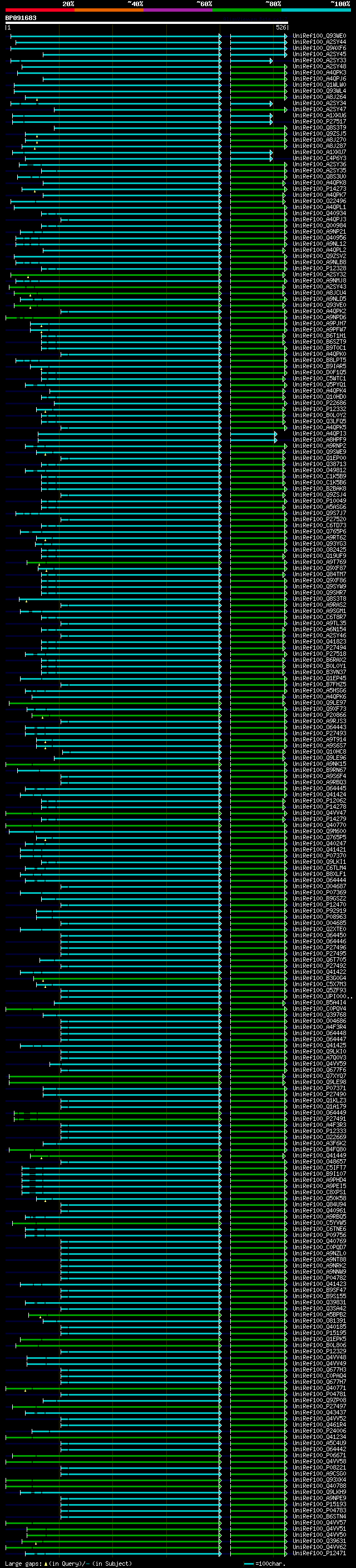Select hit label UniRef100_P12062
Image resolution: width=356 pixels, height=1568 pixels.
(319, 800)
